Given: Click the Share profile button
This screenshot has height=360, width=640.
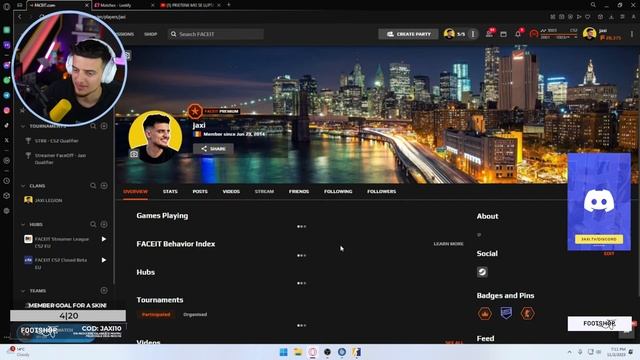Looking at the screenshot, I should click(213, 149).
